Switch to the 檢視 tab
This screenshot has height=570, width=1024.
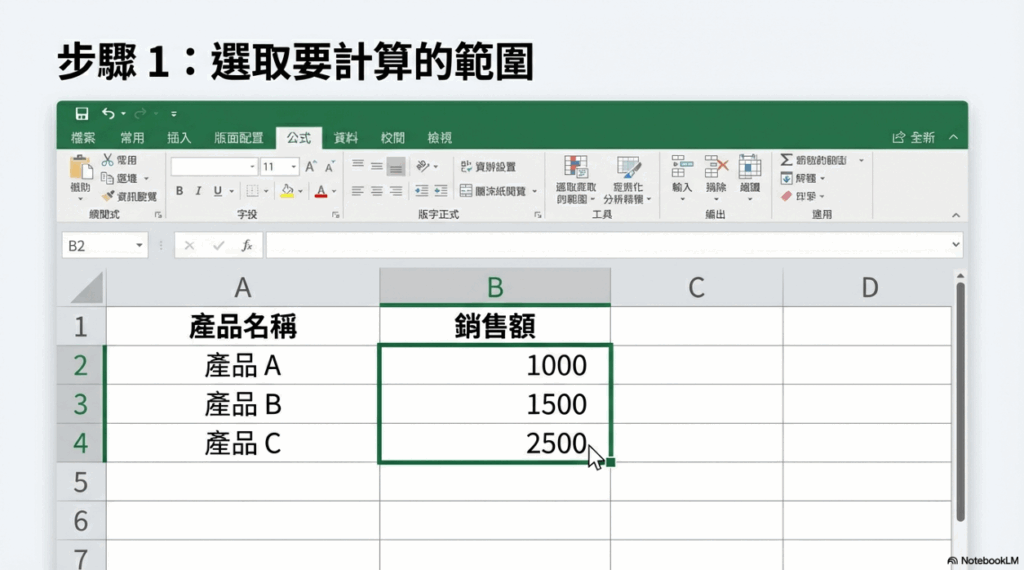[440, 138]
